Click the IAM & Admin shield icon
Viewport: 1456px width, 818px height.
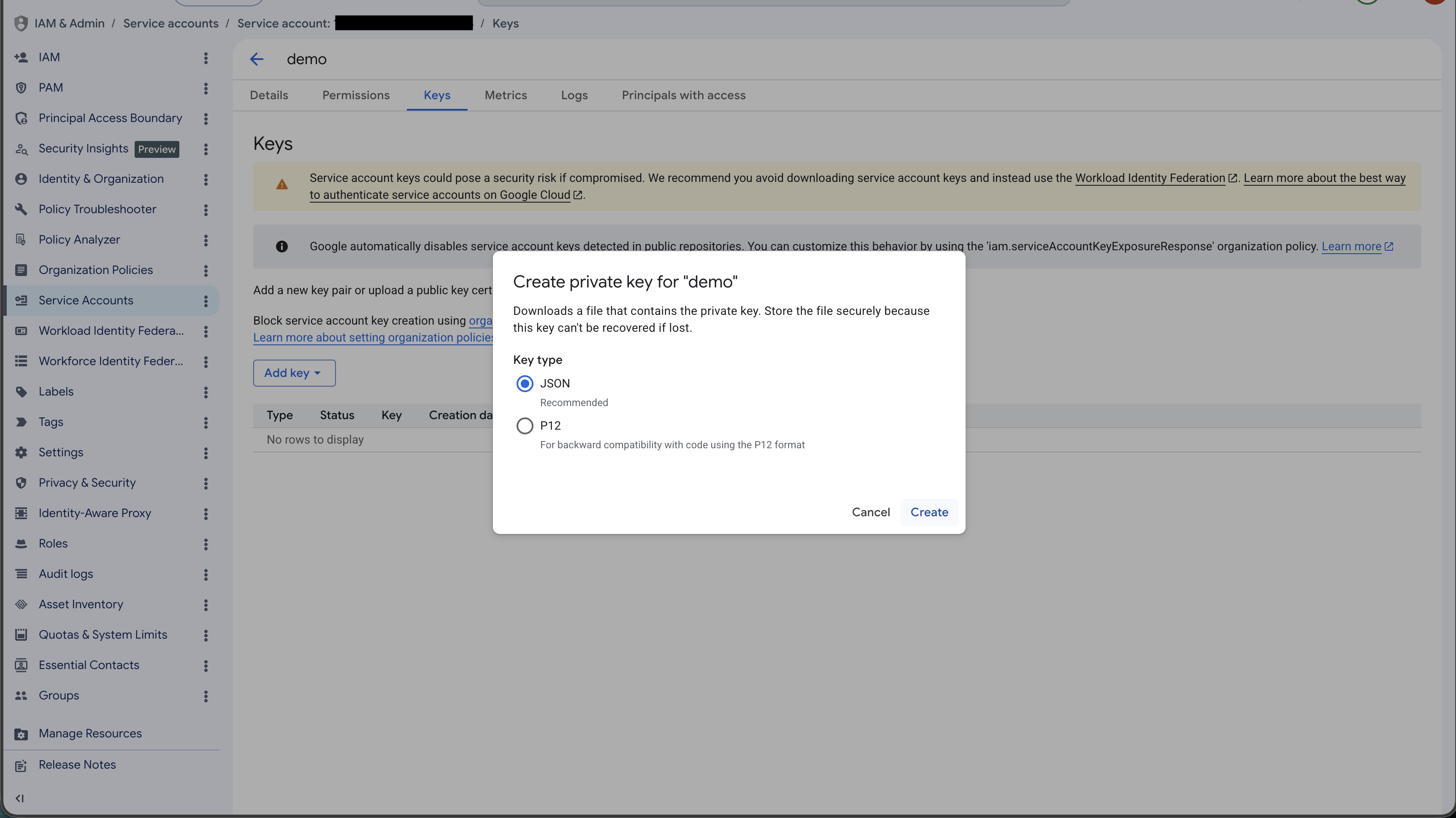21,23
